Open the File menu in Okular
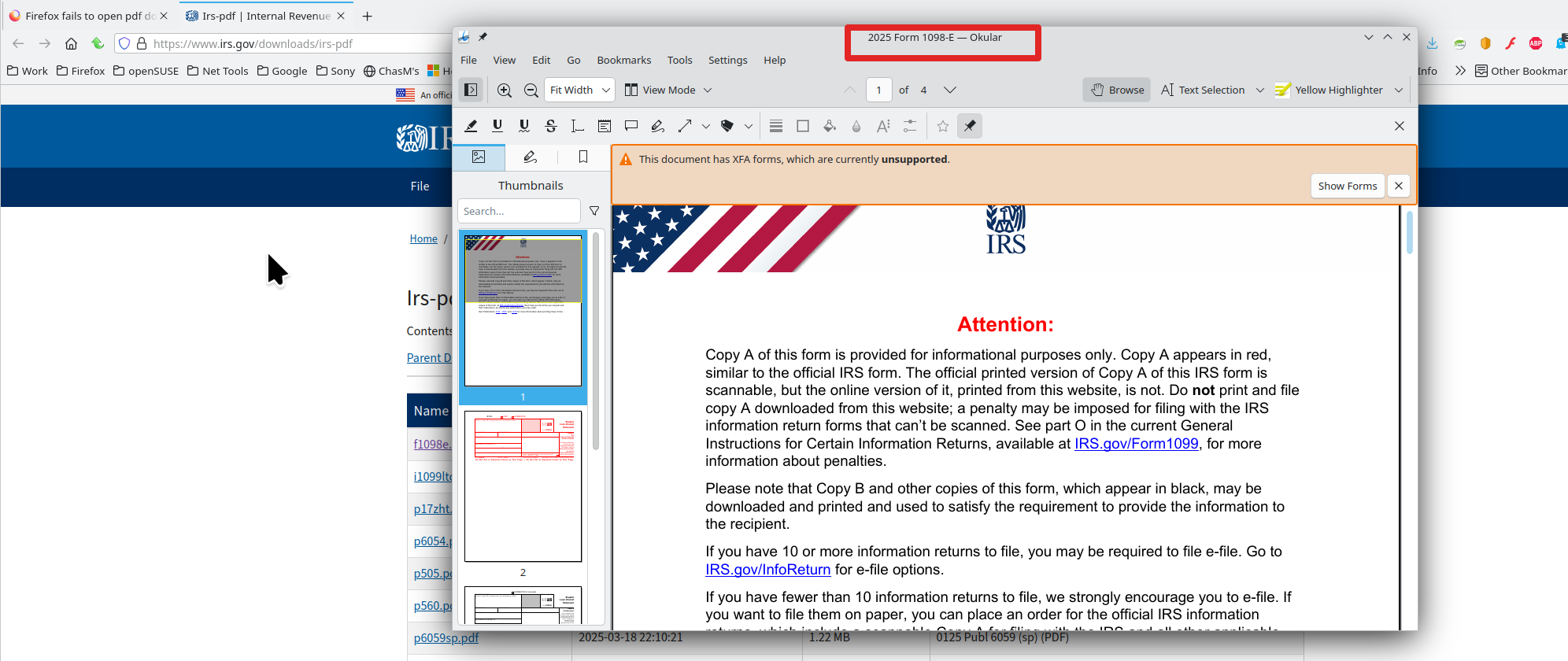The width and height of the screenshot is (1568, 661). pyautogui.click(x=469, y=60)
